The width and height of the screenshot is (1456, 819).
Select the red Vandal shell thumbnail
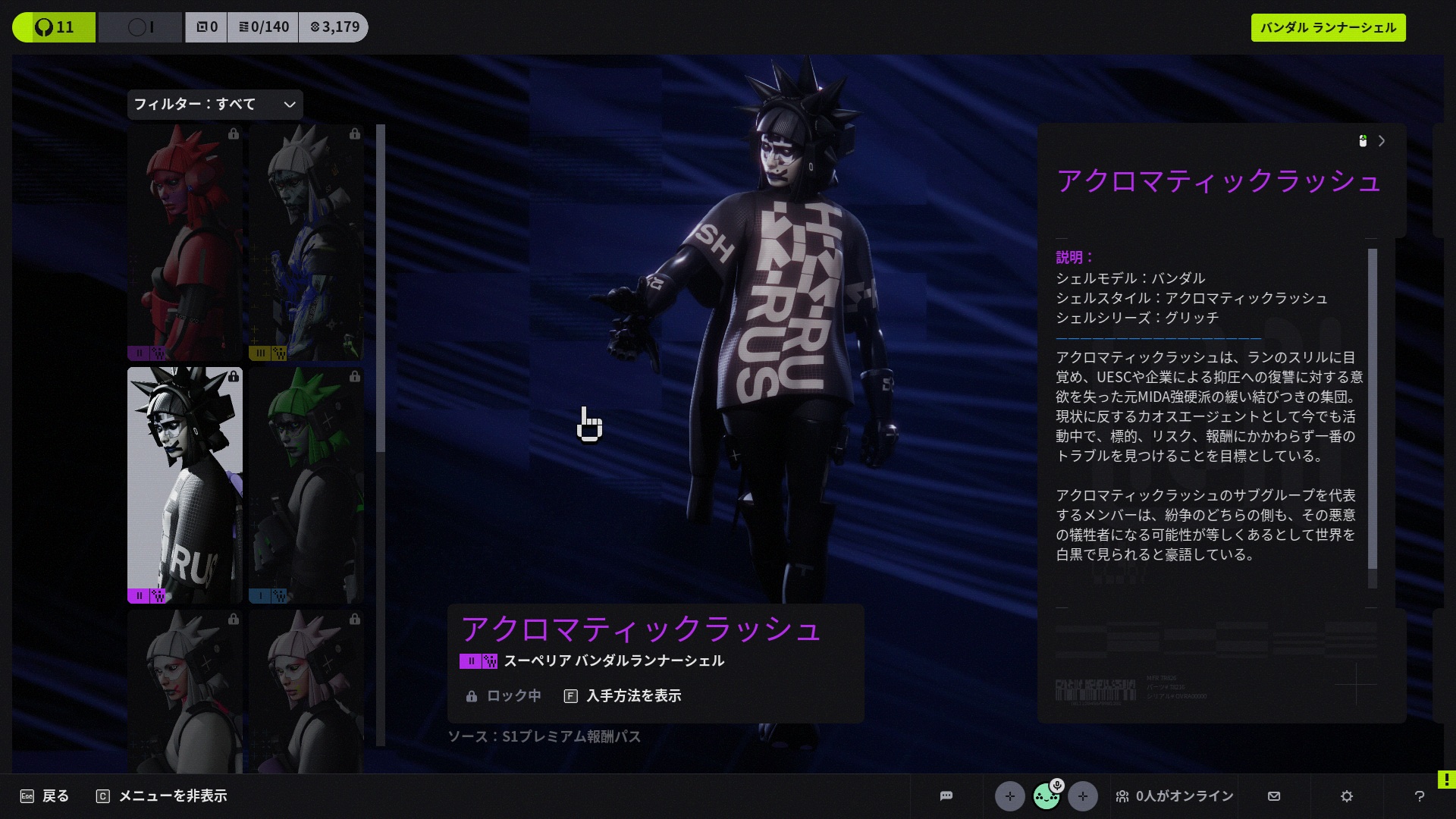(x=185, y=243)
